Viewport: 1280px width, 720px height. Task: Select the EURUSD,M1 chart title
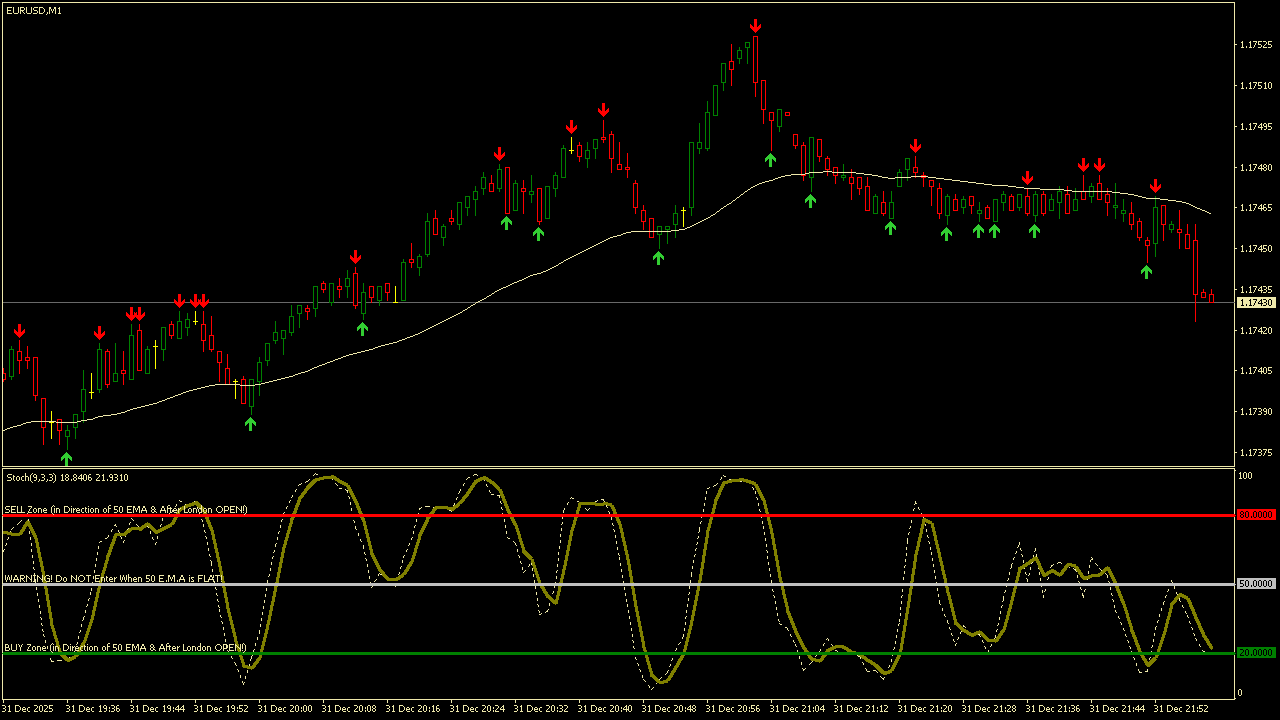point(30,12)
